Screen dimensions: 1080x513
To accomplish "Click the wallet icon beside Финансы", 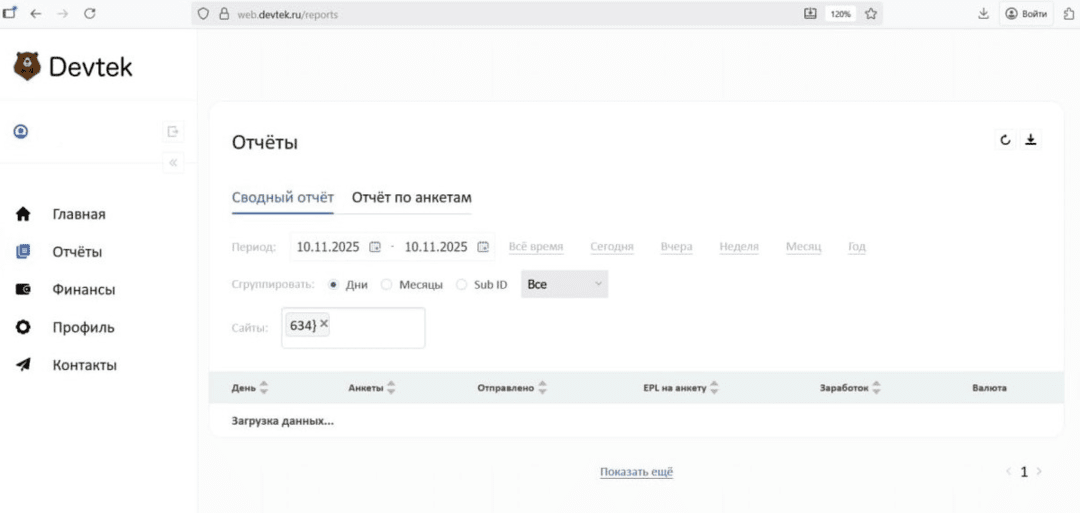I will pyautogui.click(x=23, y=290).
